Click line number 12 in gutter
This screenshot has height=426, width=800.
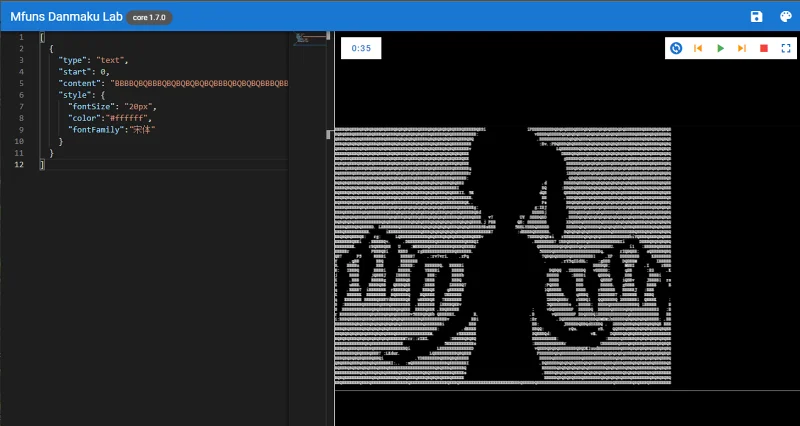(19, 164)
